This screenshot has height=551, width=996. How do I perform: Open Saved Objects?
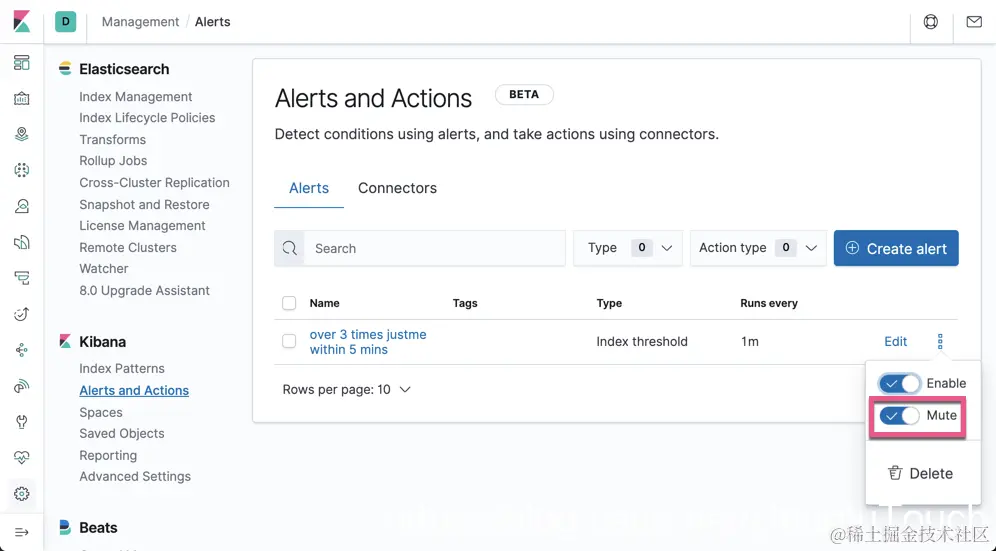pyautogui.click(x=122, y=433)
